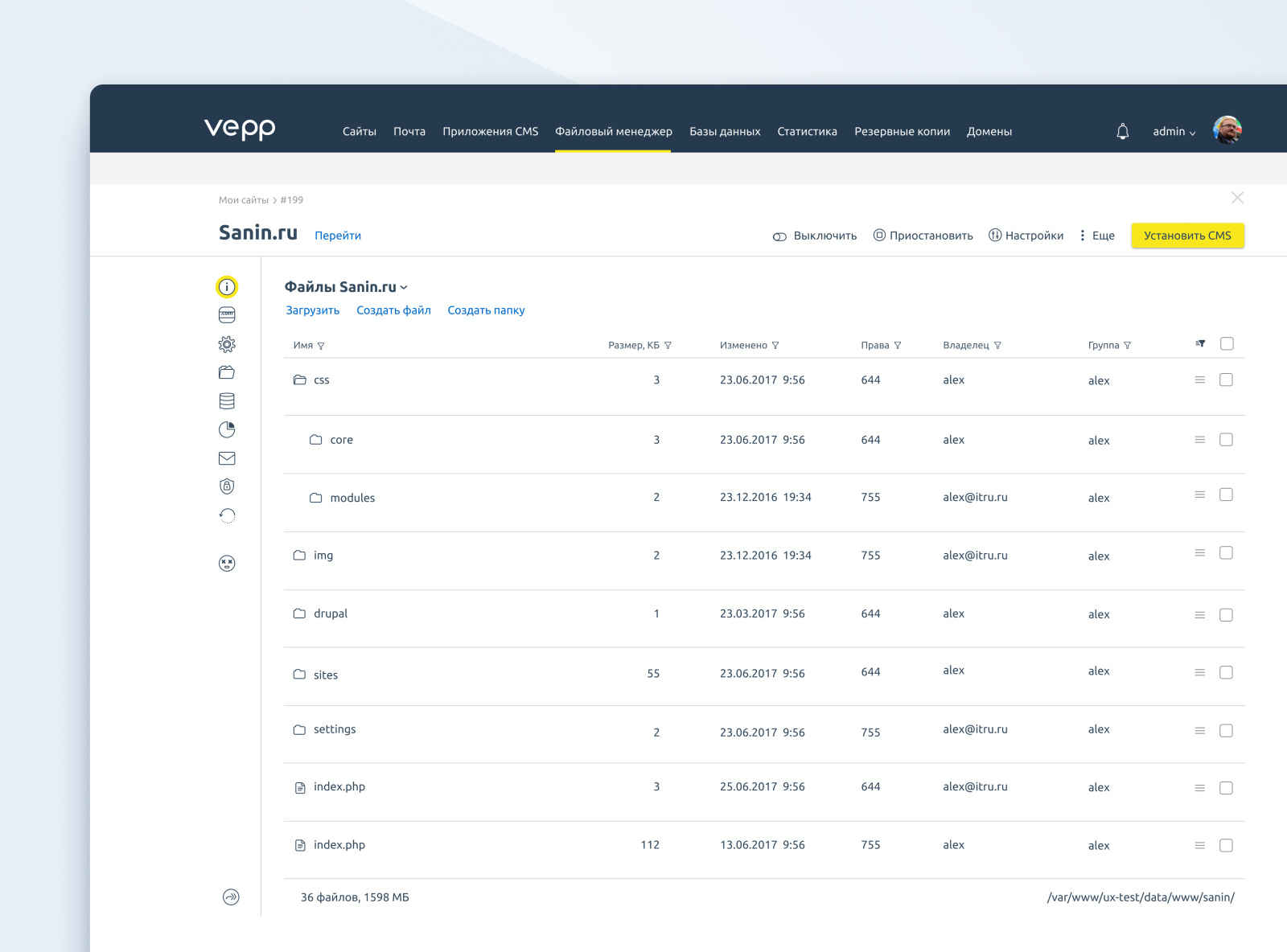Tick the checkbox on the modules row
The height and width of the screenshot is (952, 1287).
[1227, 495]
